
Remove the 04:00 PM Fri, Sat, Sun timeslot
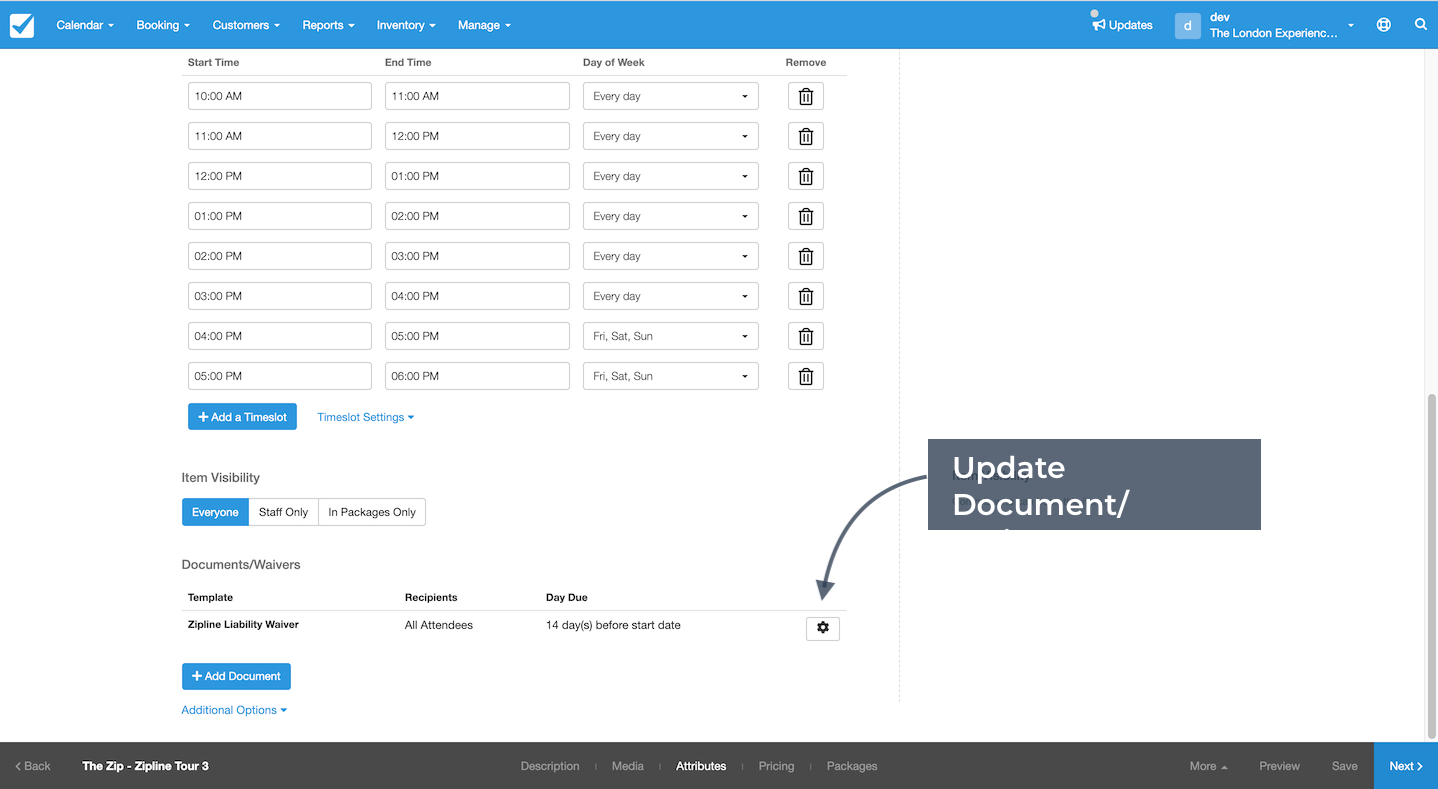pyautogui.click(x=806, y=337)
